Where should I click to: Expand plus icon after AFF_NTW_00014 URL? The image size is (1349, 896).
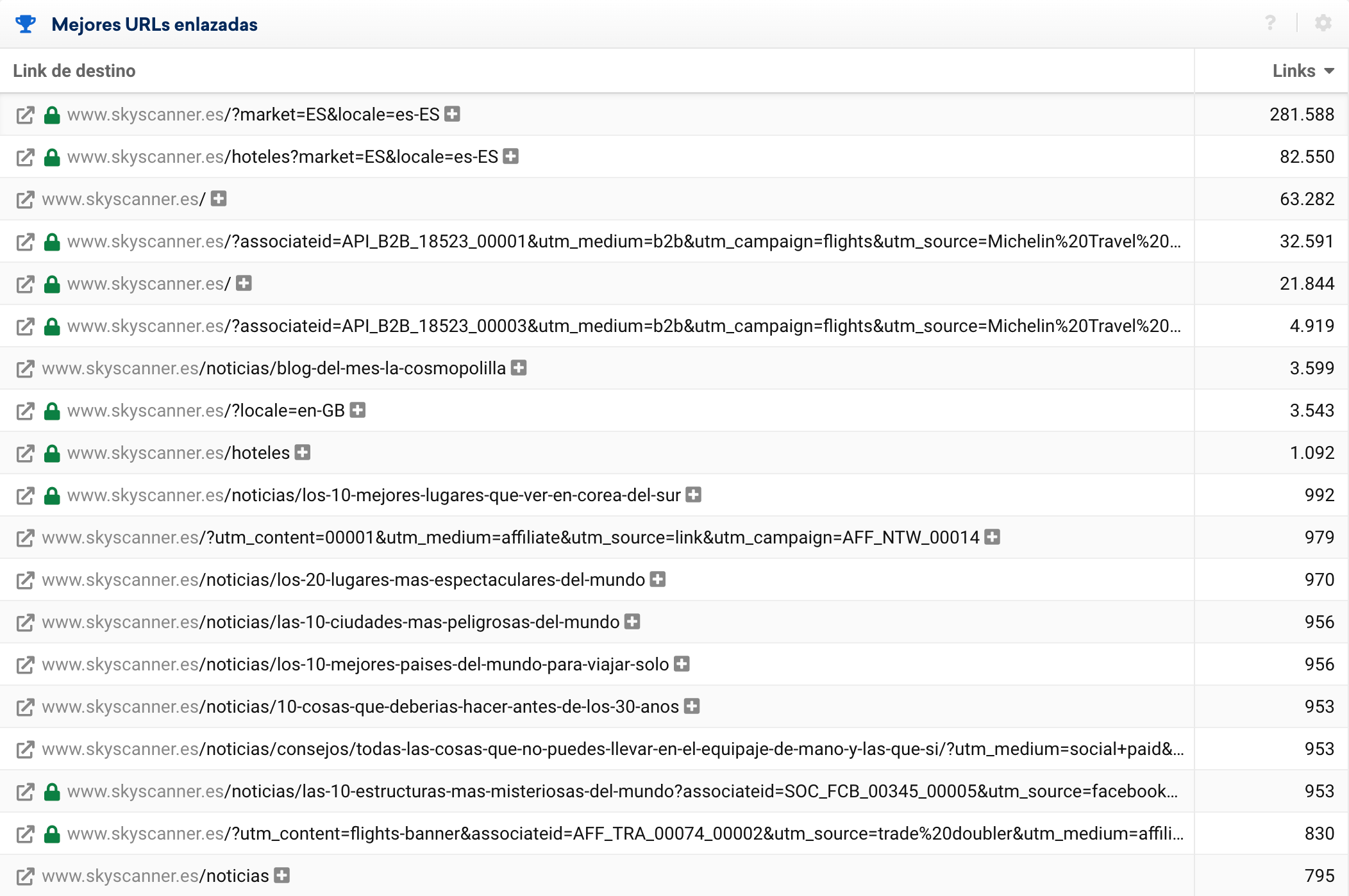(993, 537)
